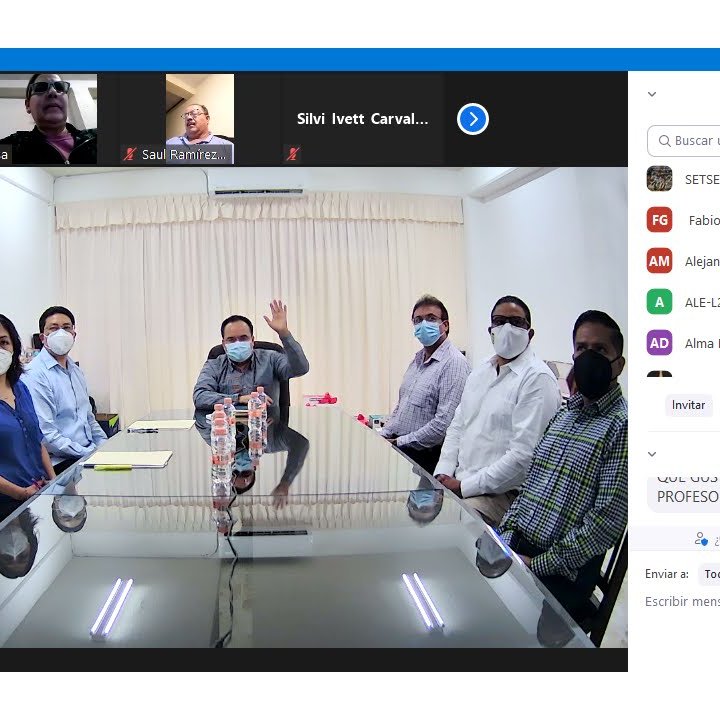Screen dimensions: 720x720
Task: Click the green A avatar for ALE-L2
Action: click(659, 302)
